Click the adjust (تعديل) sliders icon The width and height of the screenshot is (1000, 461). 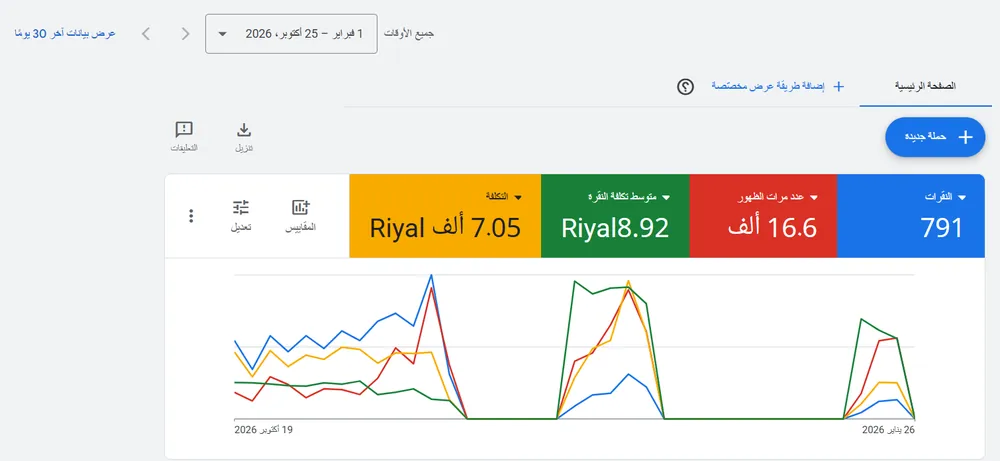(x=240, y=207)
